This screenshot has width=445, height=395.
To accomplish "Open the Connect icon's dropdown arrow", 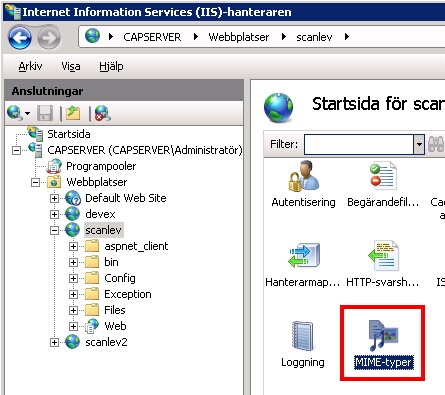I will [27, 113].
